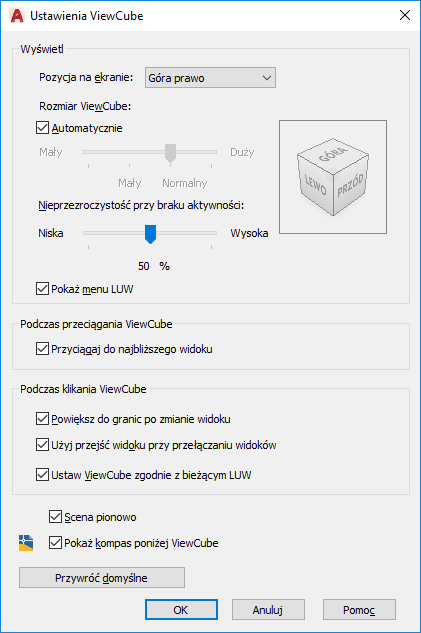The height and width of the screenshot is (633, 421).
Task: Uncheck Użyj przejść widoku przy przełączaniu widoków
Action: click(42, 444)
